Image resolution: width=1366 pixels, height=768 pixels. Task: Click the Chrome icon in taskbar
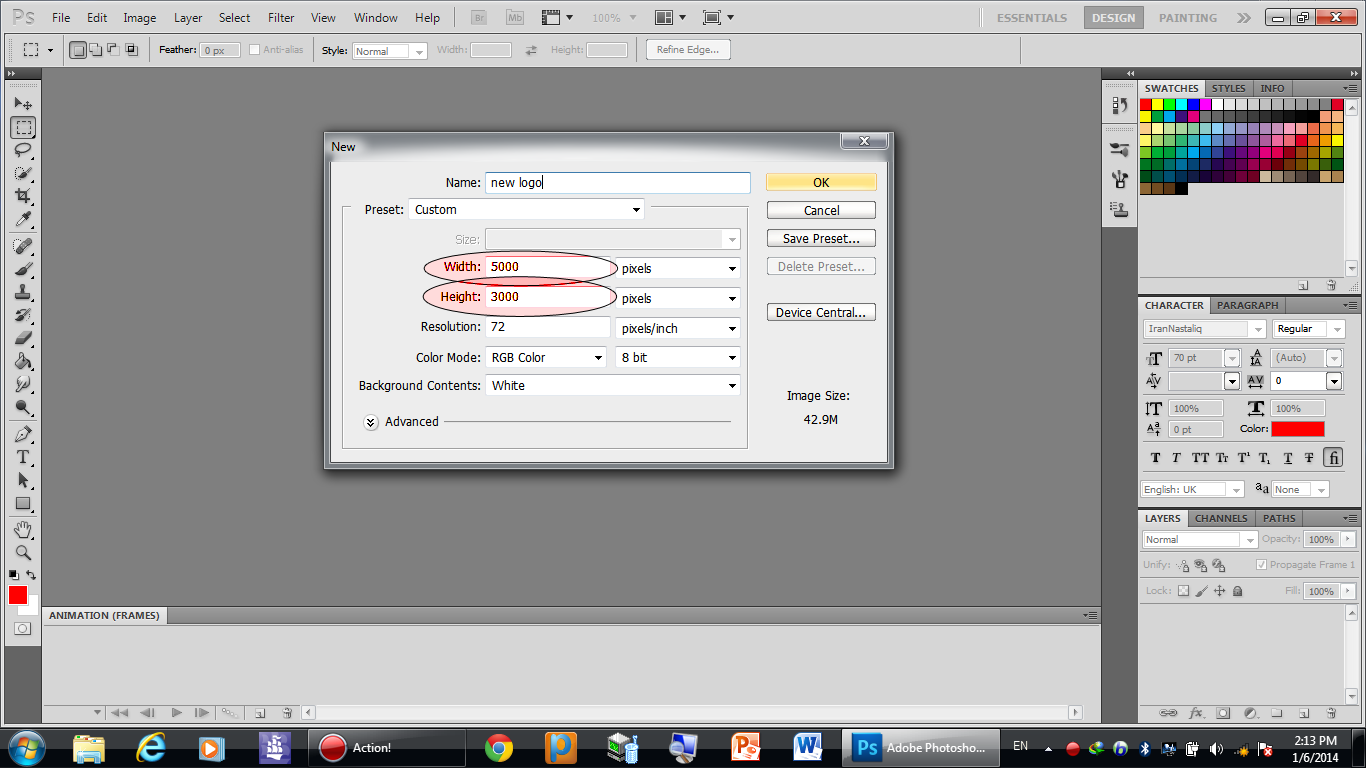(x=499, y=747)
